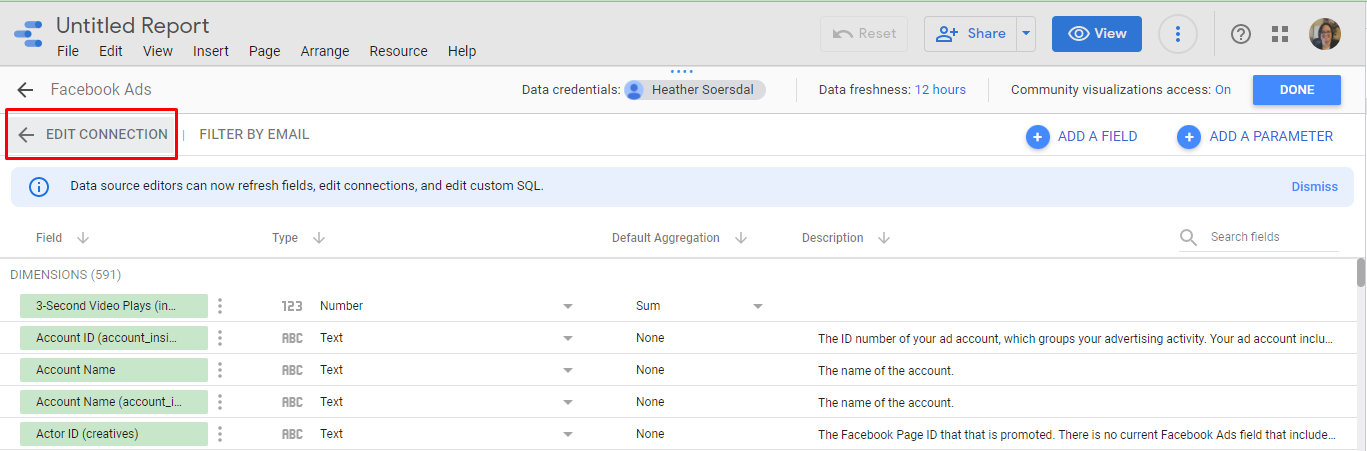Open Type dropdown for 3-Second Video Plays
Image resolution: width=1367 pixels, height=451 pixels.
point(568,306)
